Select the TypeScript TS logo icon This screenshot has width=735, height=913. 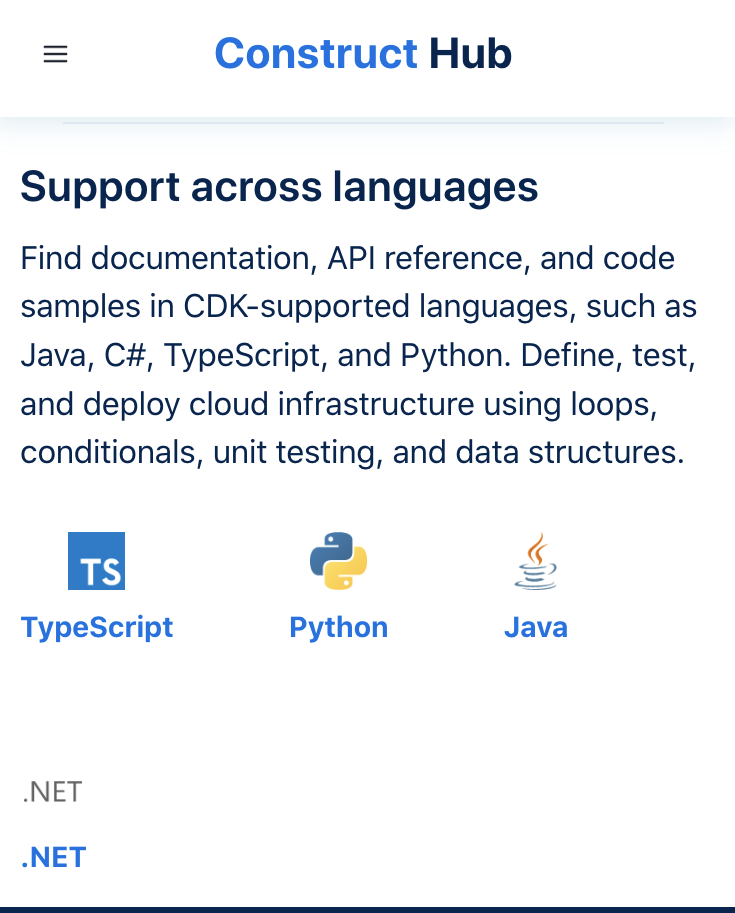[x=96, y=560]
